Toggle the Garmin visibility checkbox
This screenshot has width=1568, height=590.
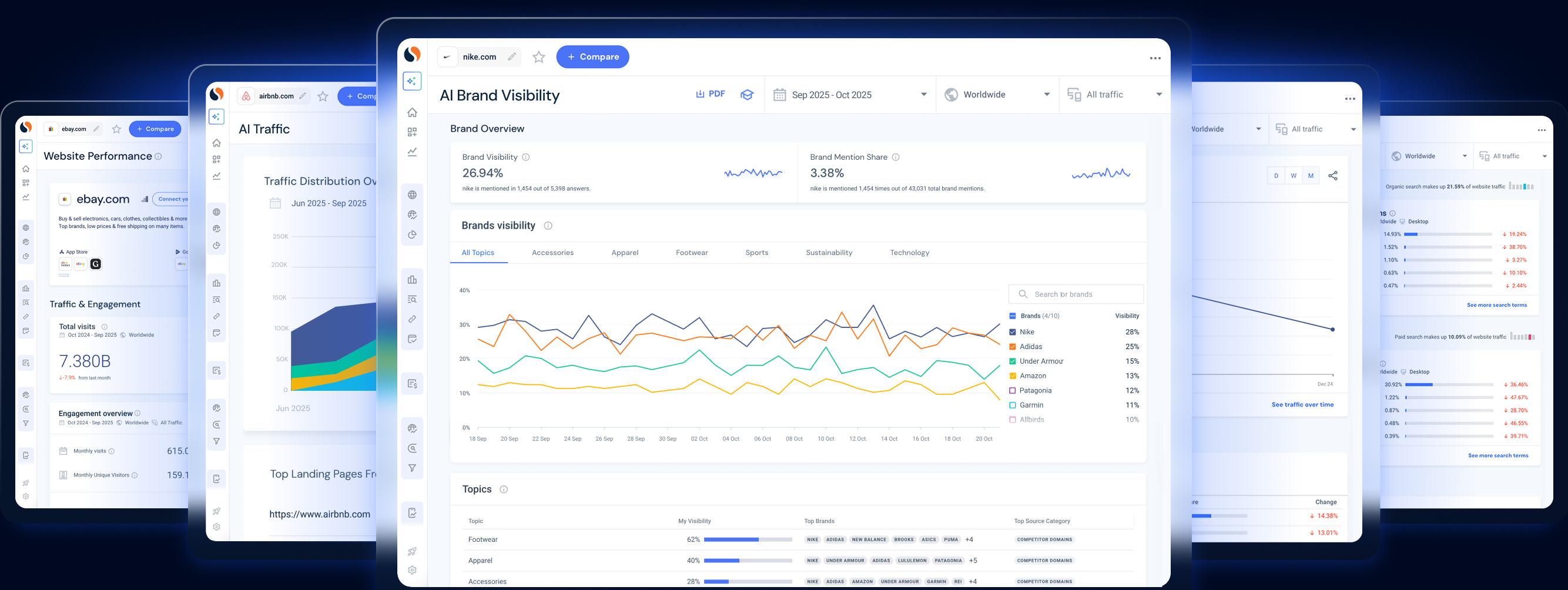point(1013,405)
